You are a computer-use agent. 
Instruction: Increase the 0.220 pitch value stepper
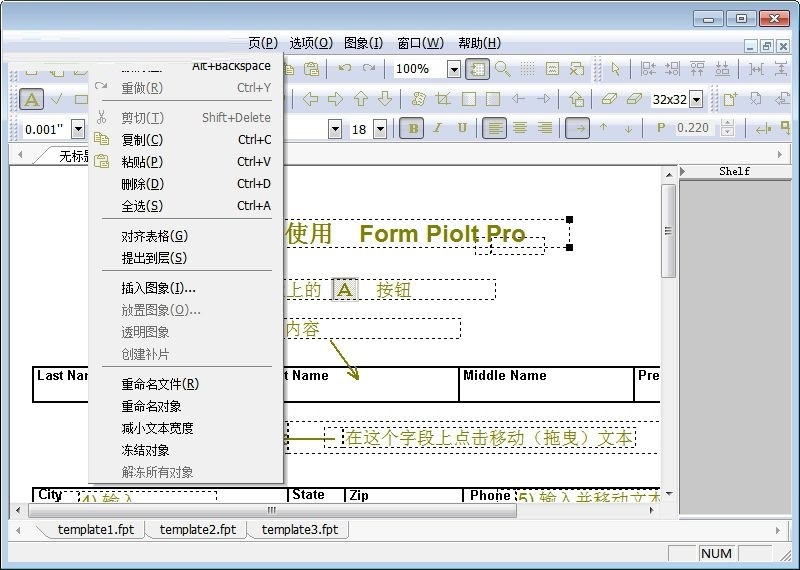tap(728, 124)
